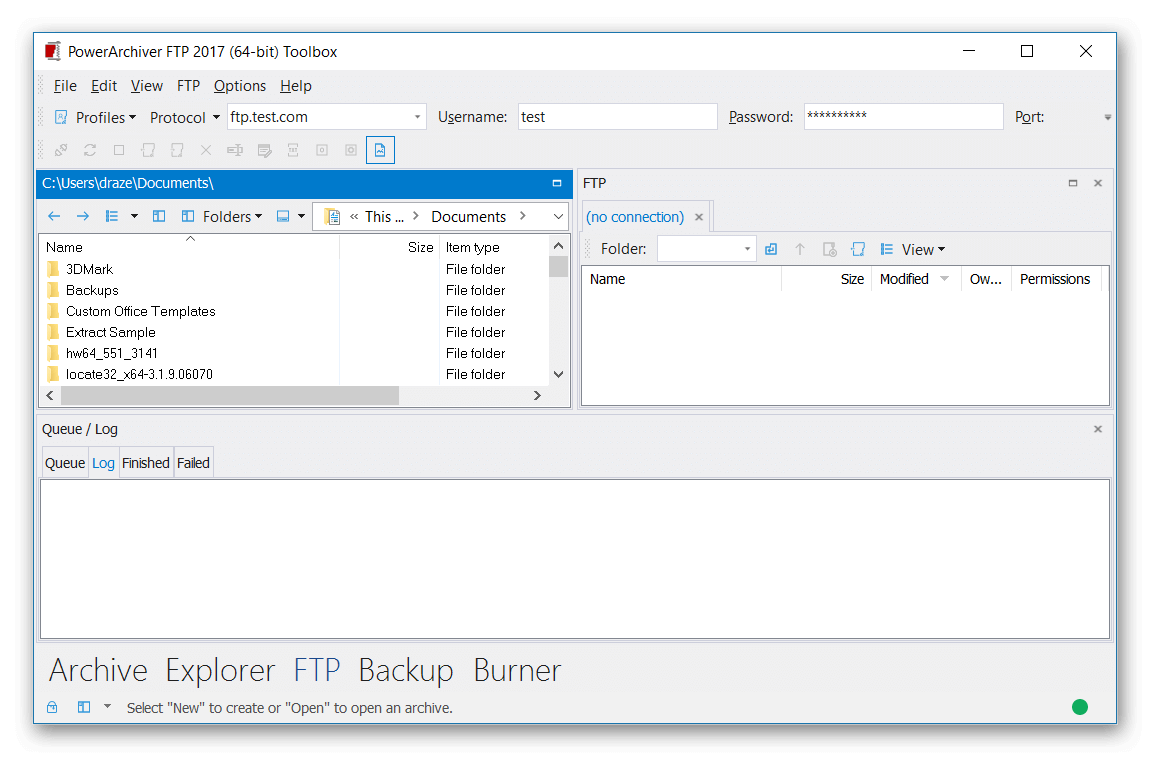
Task: Click the blue bookmark icon left of View
Action: (857, 249)
